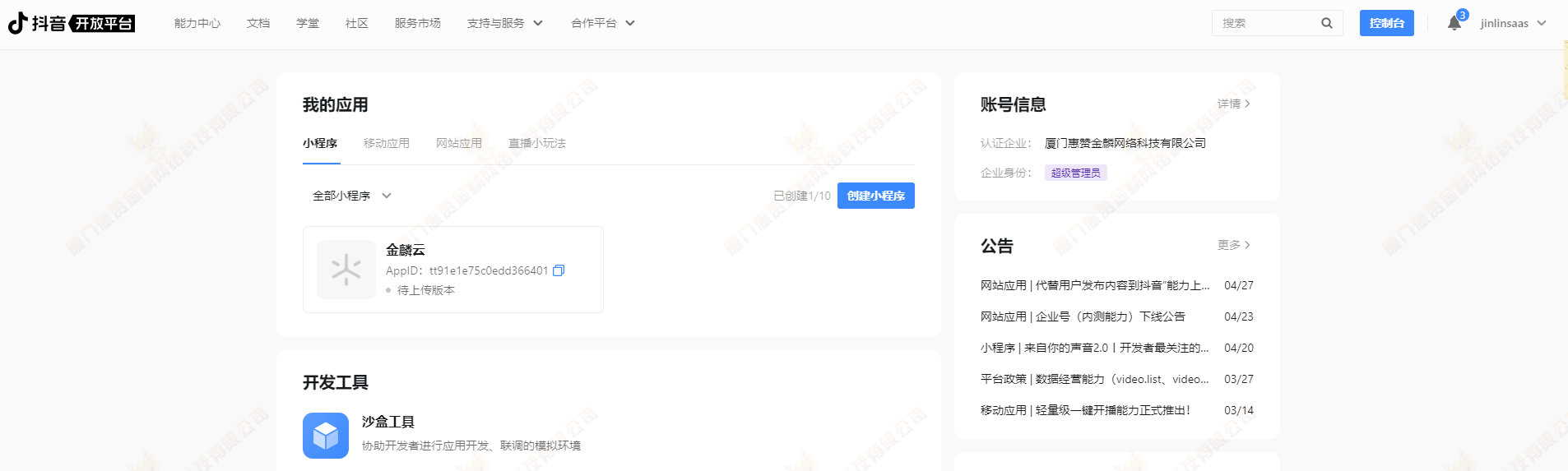Image resolution: width=1568 pixels, height=471 pixels.
Task: Select the 小程序 tab
Action: coord(320,143)
